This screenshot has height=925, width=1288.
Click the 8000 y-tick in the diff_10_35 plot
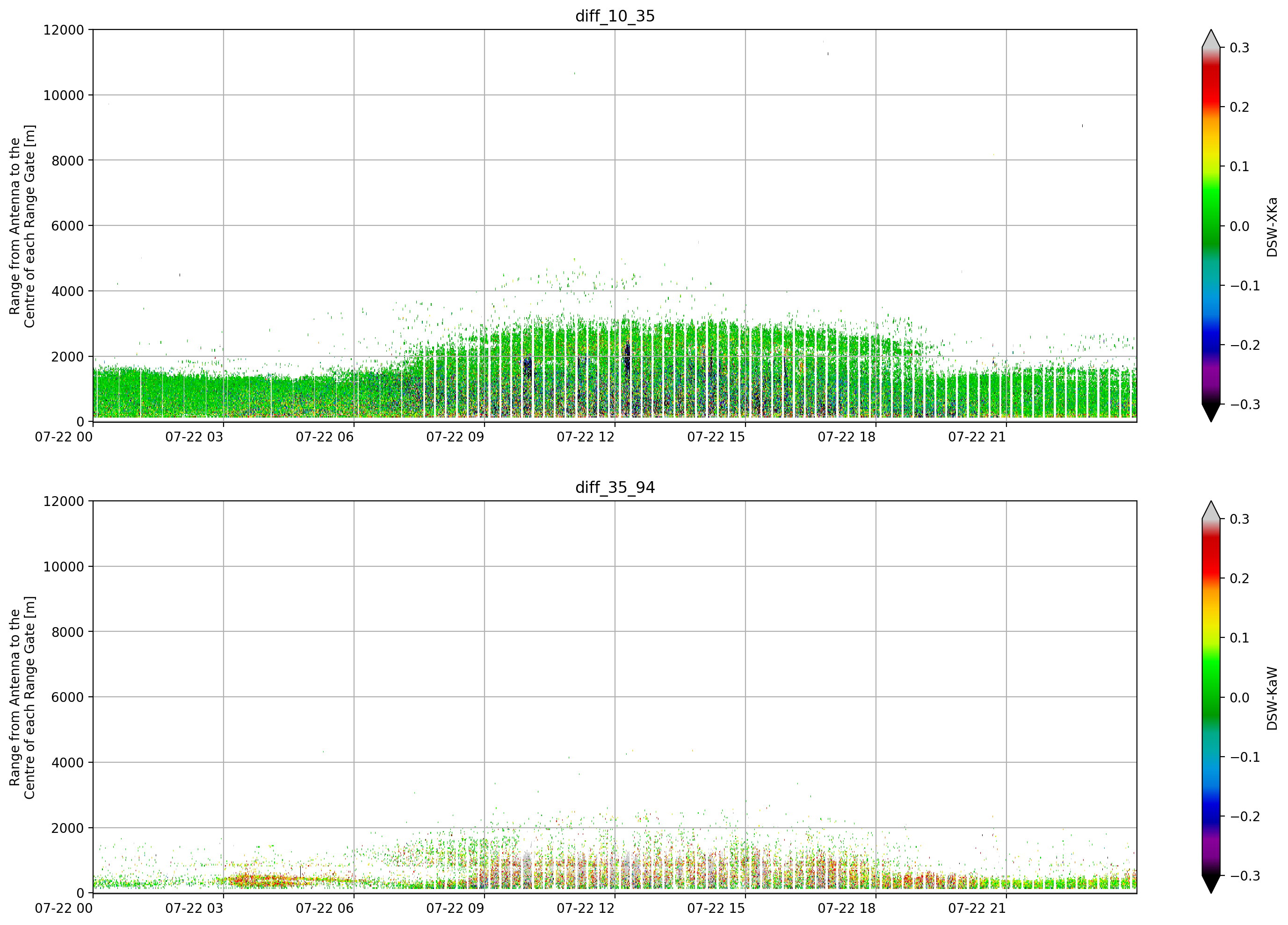click(67, 161)
